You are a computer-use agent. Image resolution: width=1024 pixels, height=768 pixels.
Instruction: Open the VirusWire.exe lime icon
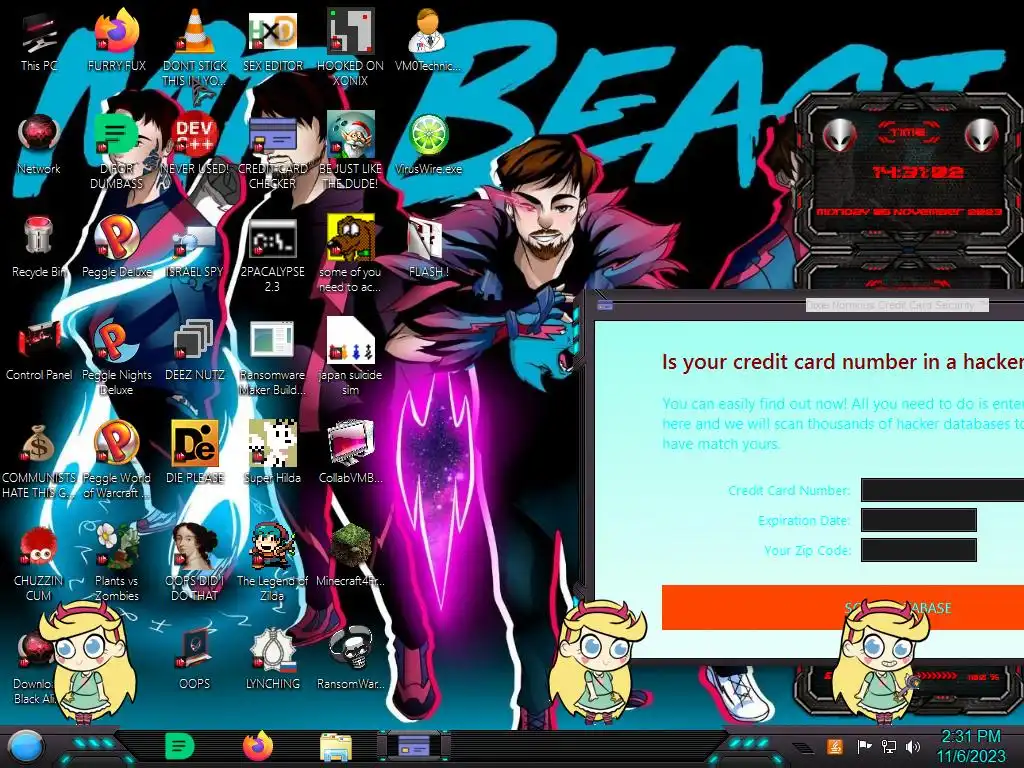click(x=428, y=144)
